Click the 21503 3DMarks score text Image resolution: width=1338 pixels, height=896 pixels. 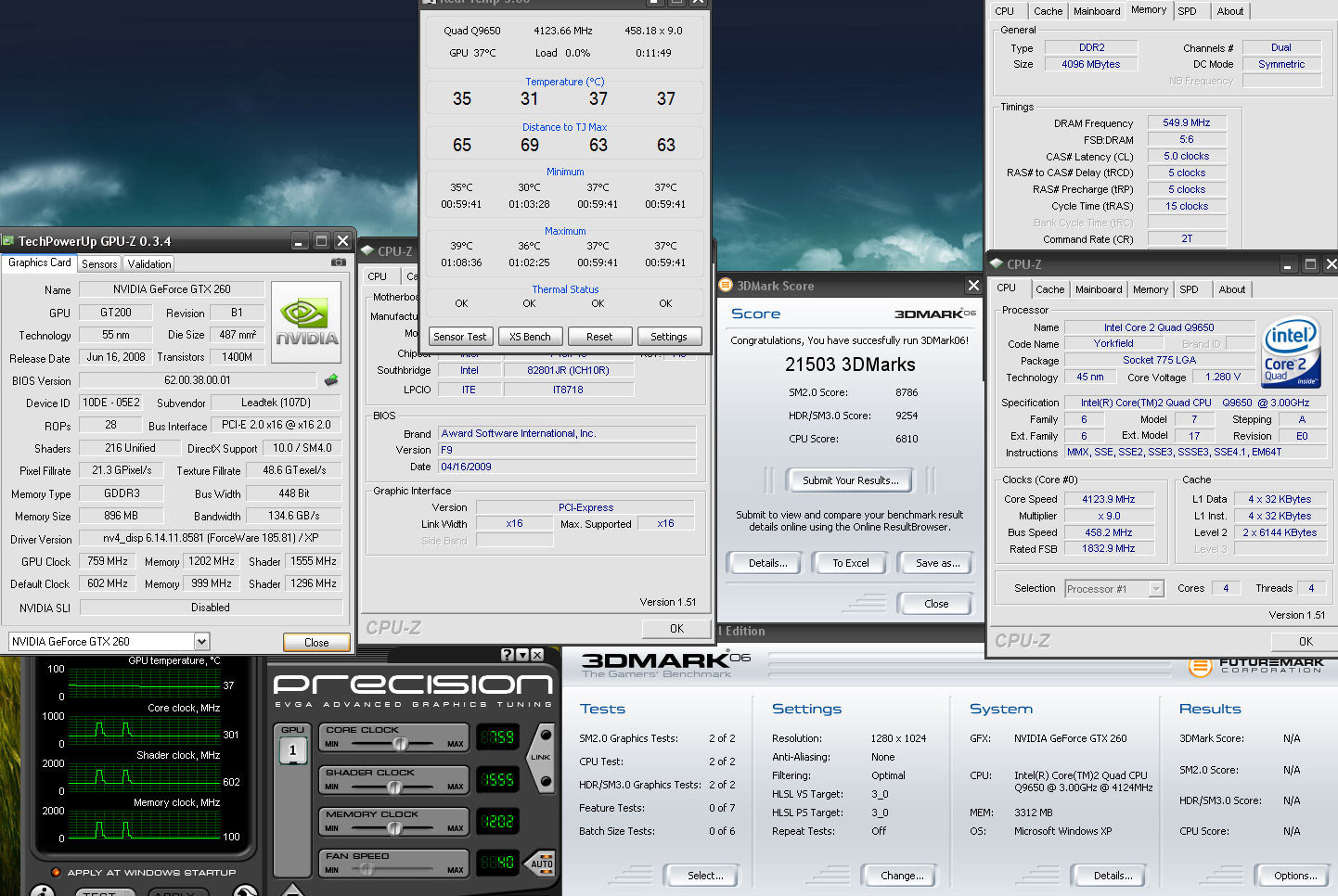[x=850, y=365]
